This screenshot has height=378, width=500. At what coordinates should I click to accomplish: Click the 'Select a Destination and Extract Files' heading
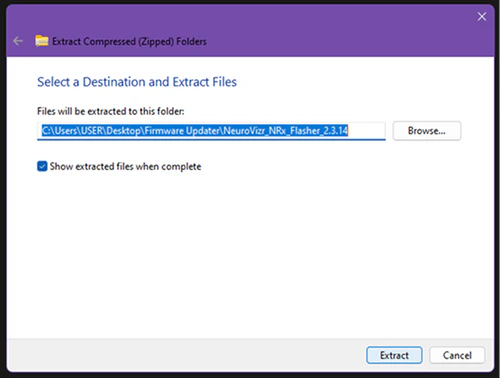coord(137,82)
